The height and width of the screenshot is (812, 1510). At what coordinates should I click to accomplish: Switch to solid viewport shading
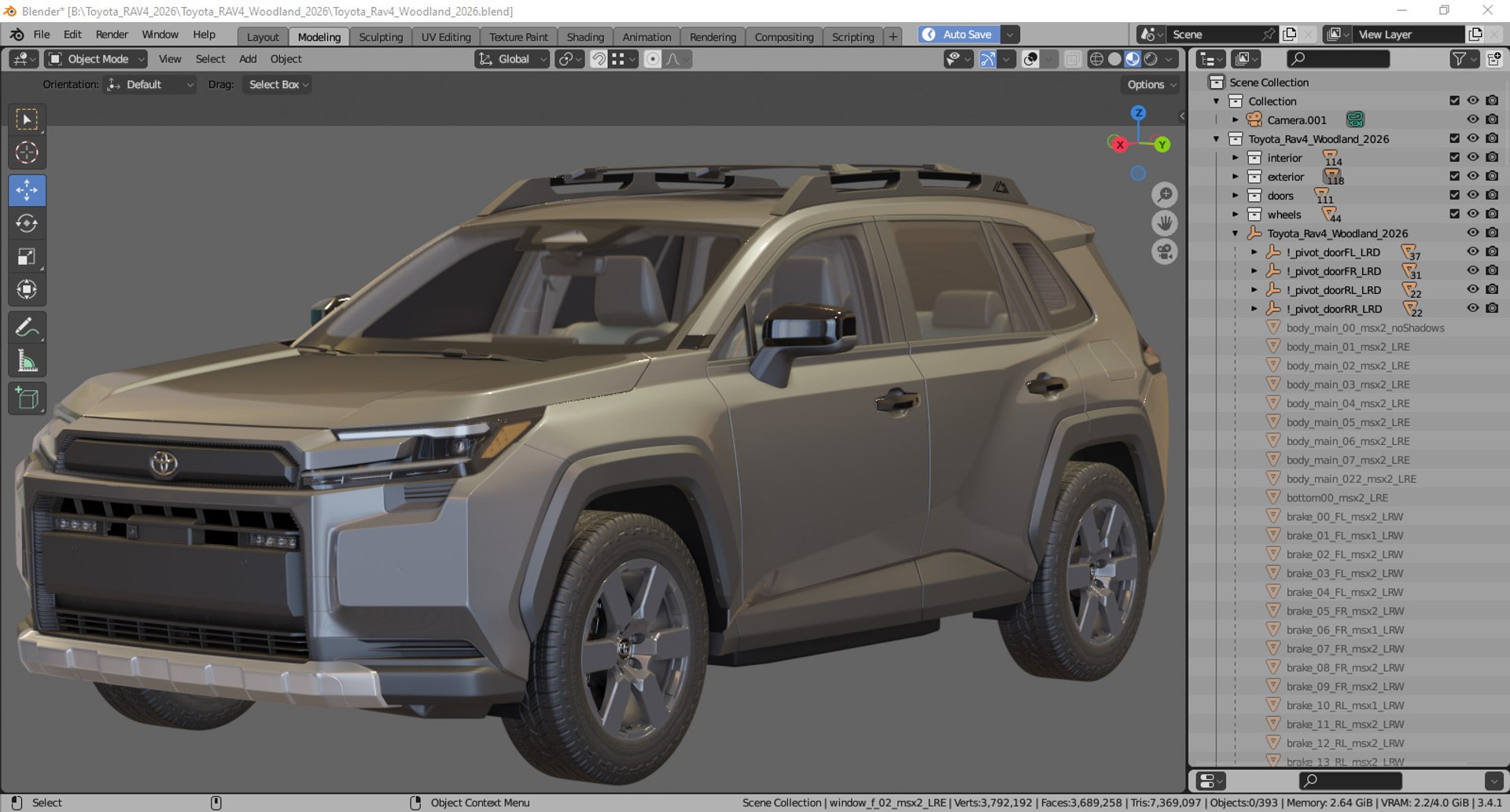pos(1114,59)
